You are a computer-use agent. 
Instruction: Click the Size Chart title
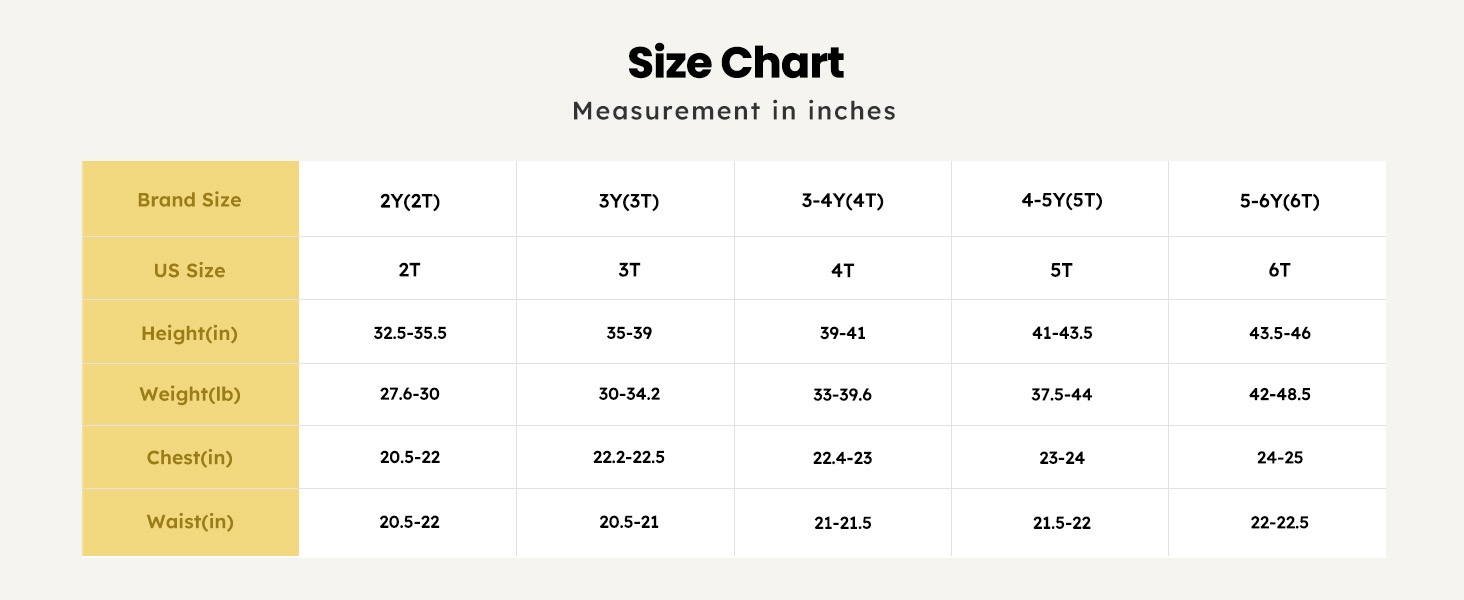coord(735,63)
